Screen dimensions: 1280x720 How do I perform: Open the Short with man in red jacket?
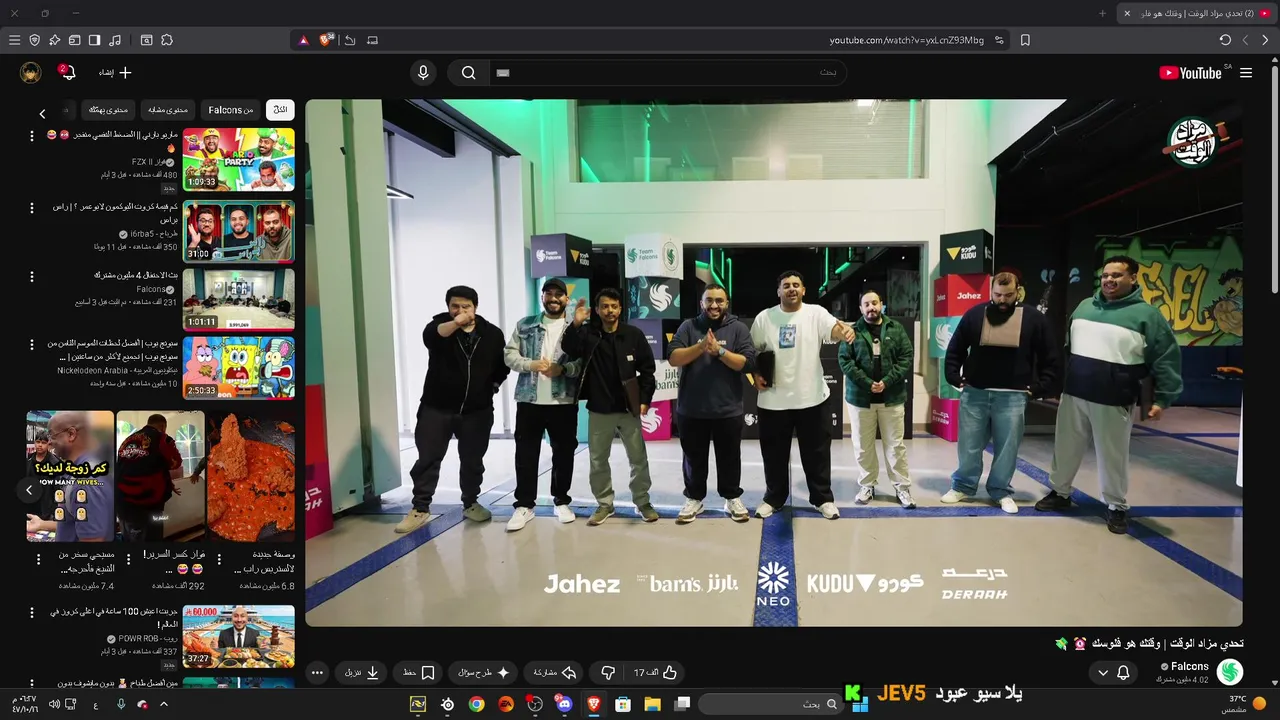pos(160,476)
